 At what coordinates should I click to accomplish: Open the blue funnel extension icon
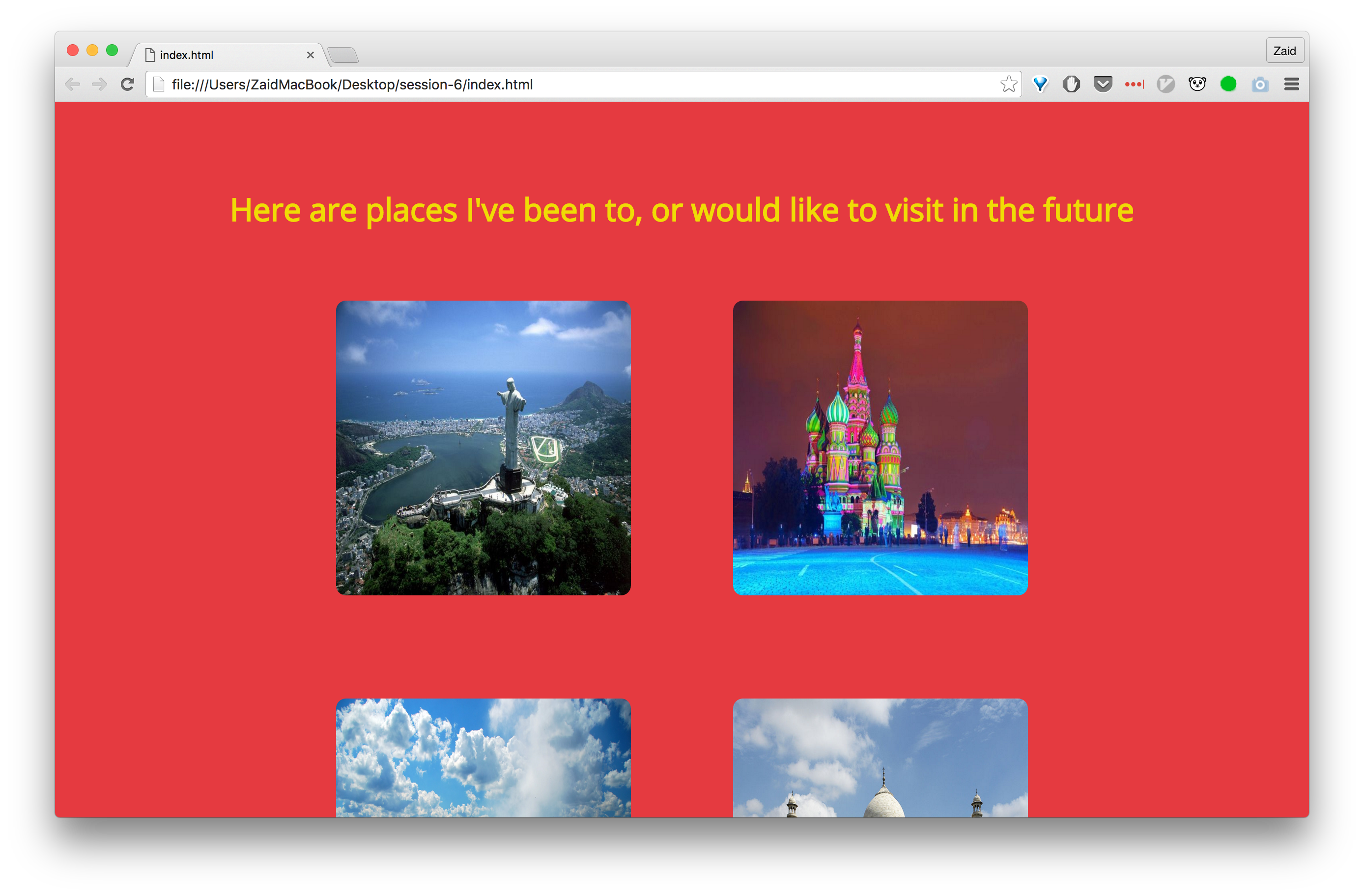pos(1040,84)
